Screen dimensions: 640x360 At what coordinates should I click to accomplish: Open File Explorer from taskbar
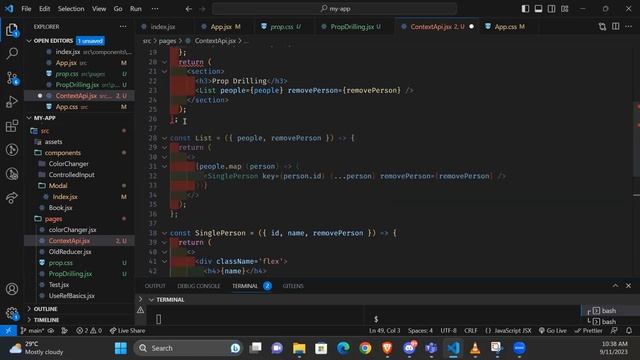299,348
